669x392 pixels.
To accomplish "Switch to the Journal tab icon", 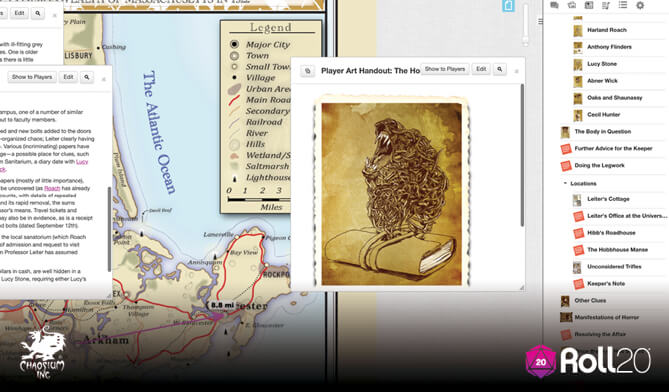I will click(589, 5).
